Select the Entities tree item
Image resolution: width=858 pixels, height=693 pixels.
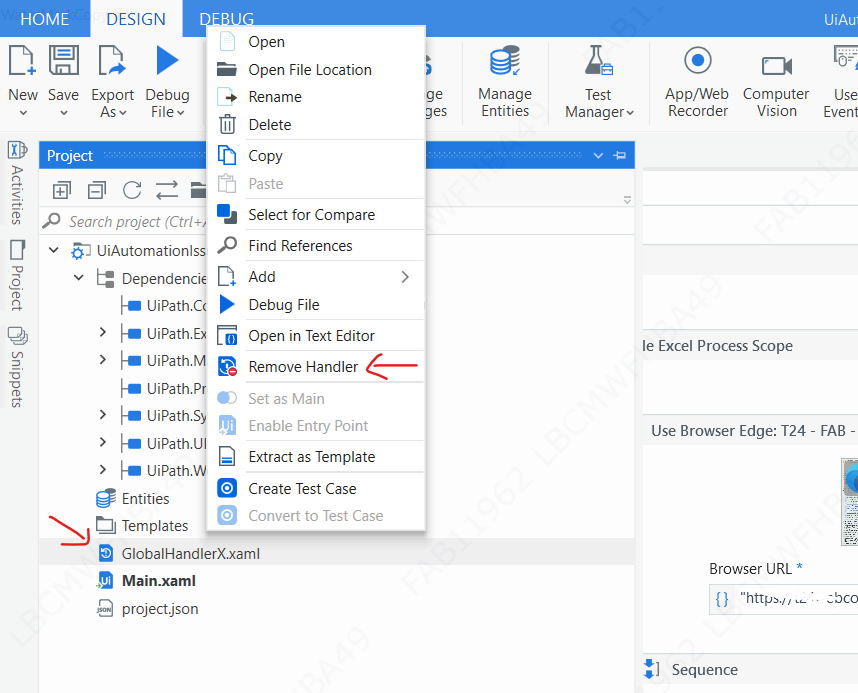point(146,499)
